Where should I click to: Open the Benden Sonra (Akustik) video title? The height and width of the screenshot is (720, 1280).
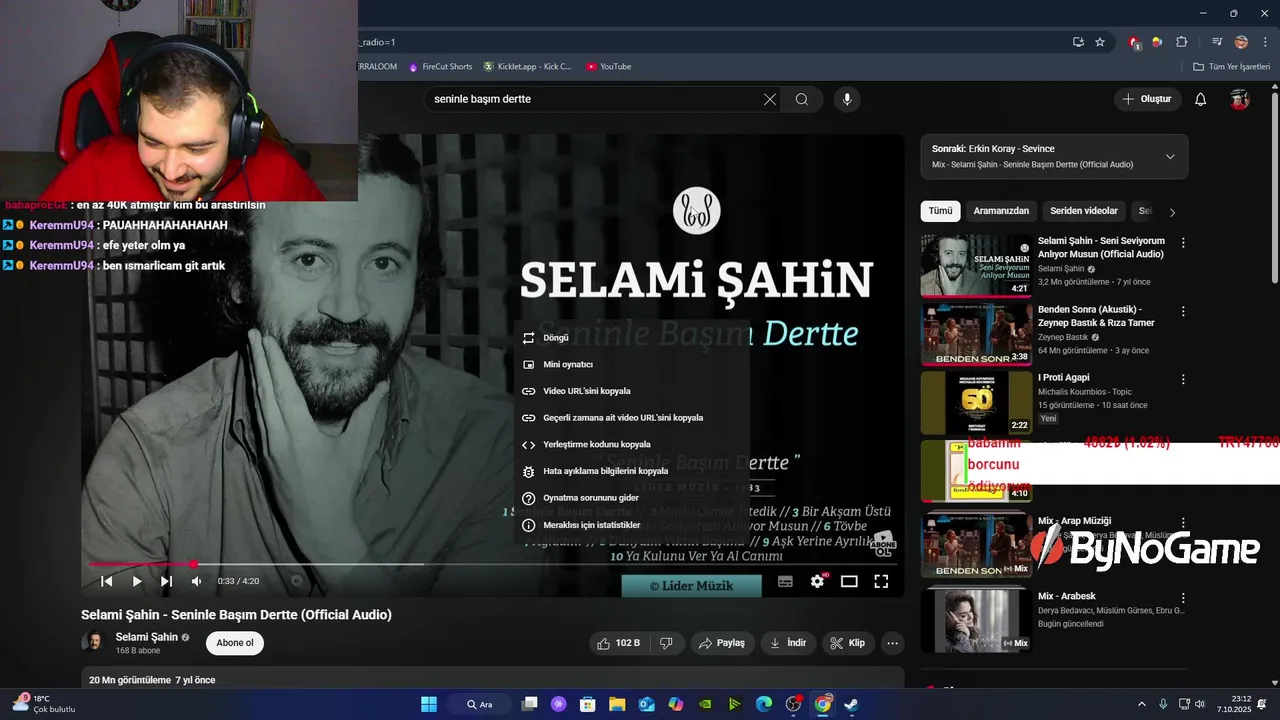tap(1096, 316)
